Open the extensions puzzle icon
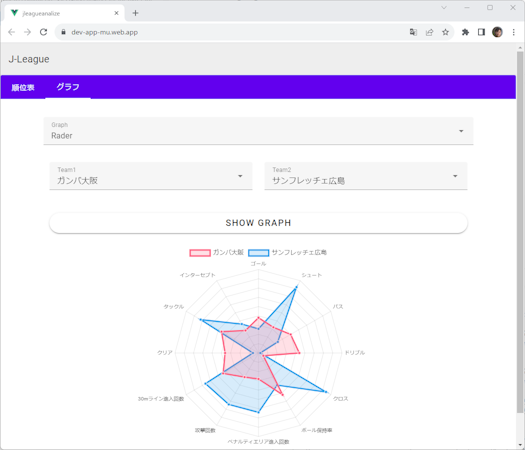The height and width of the screenshot is (450, 525). 465,32
